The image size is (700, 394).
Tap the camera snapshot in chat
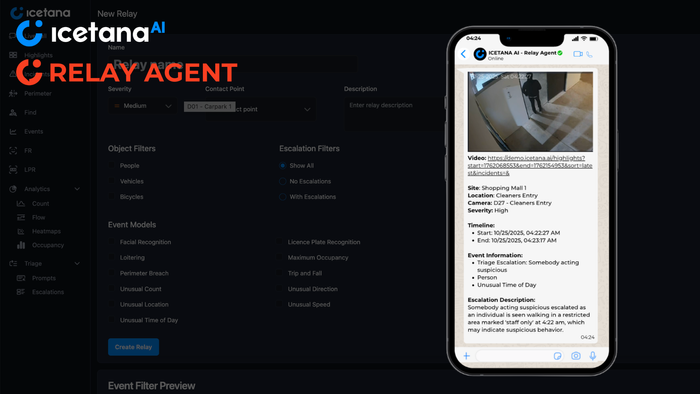point(530,112)
